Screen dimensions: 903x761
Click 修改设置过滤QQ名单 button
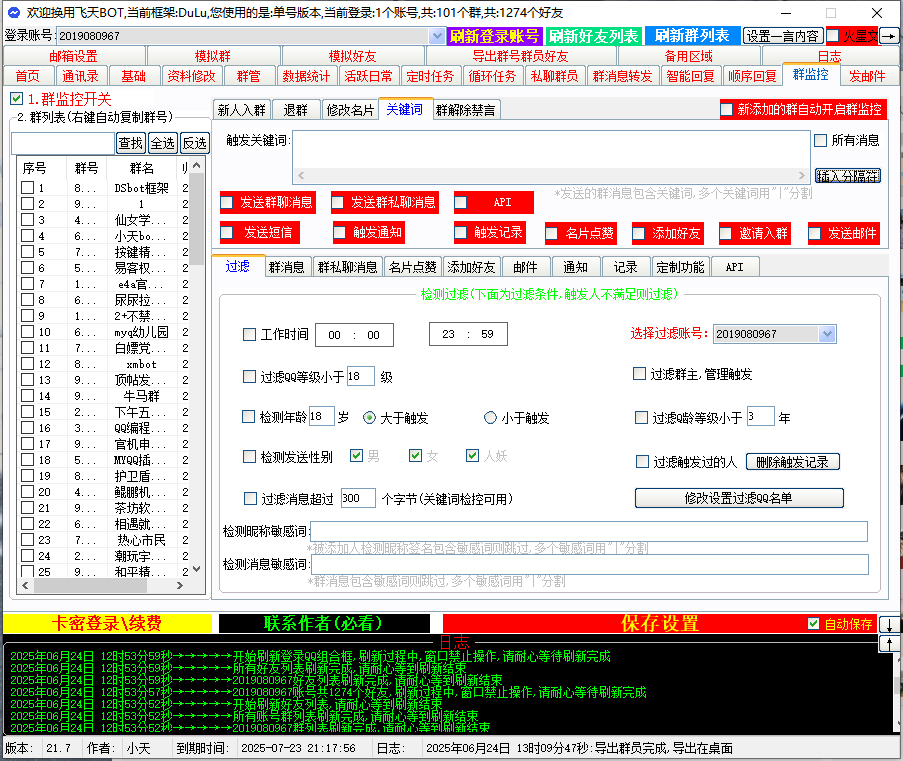point(739,498)
